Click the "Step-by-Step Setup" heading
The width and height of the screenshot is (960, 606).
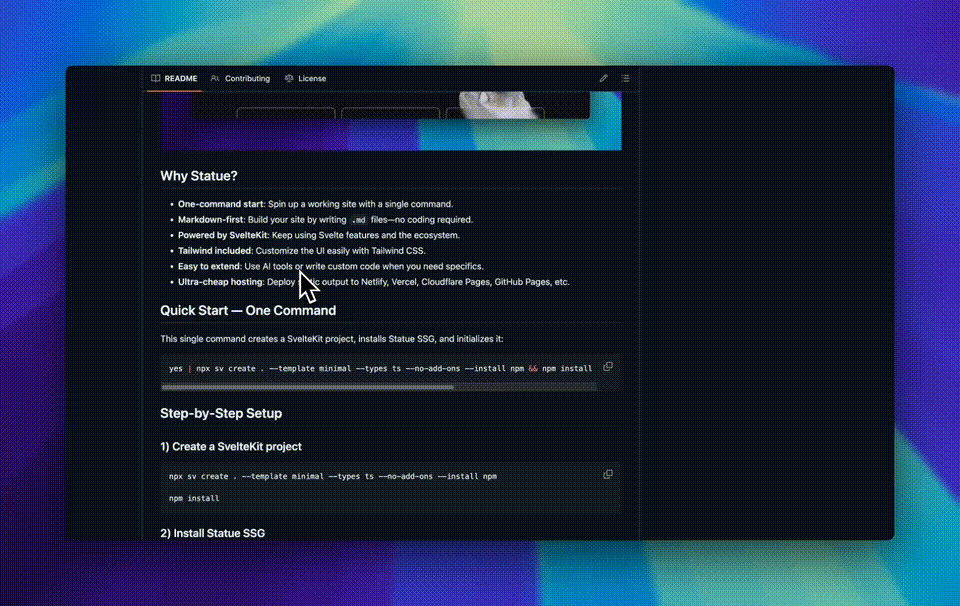click(x=221, y=413)
